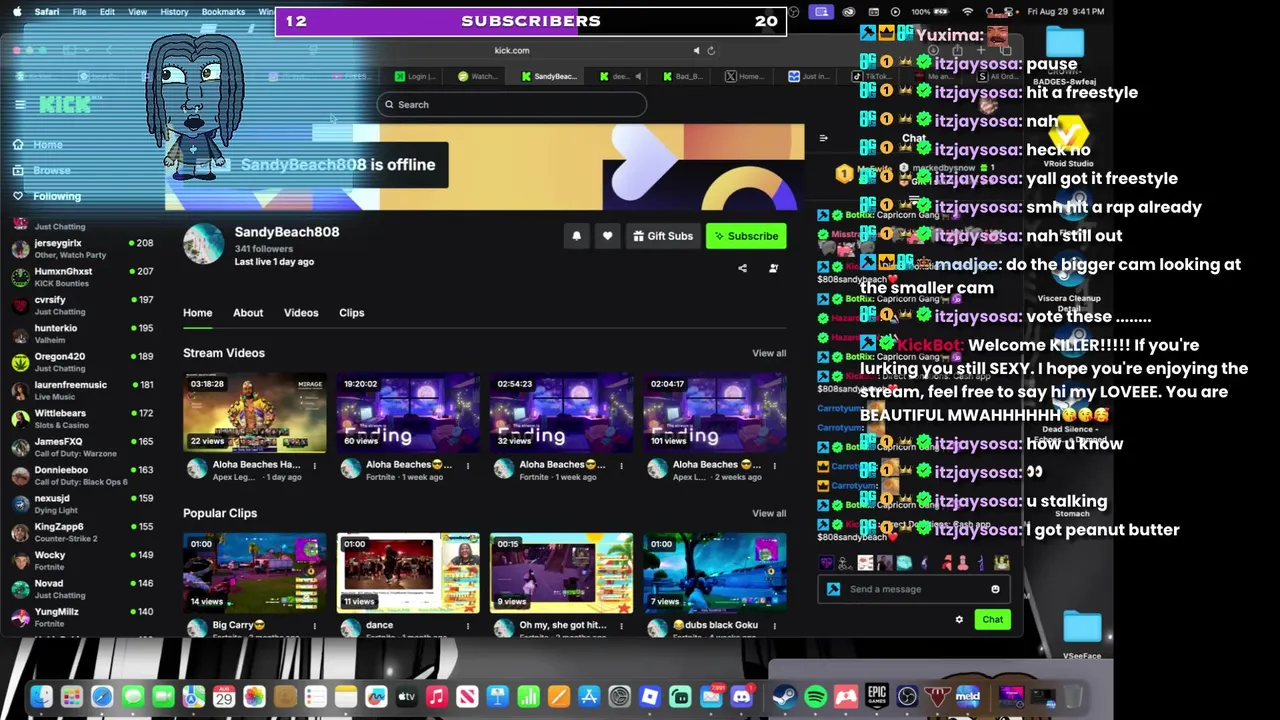1280x720 pixels.
Task: Open Spotify from the Dock
Action: pos(815,696)
